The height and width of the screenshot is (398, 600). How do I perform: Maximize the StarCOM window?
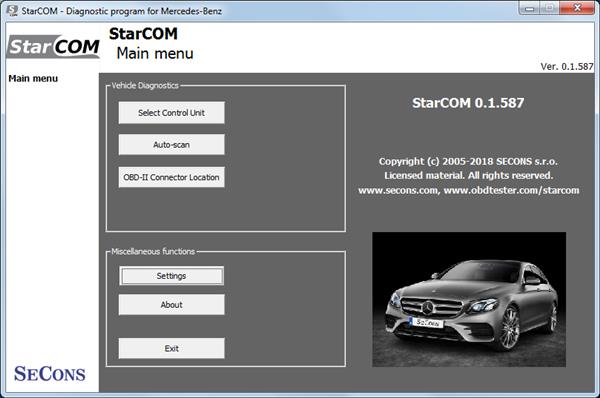click(549, 8)
